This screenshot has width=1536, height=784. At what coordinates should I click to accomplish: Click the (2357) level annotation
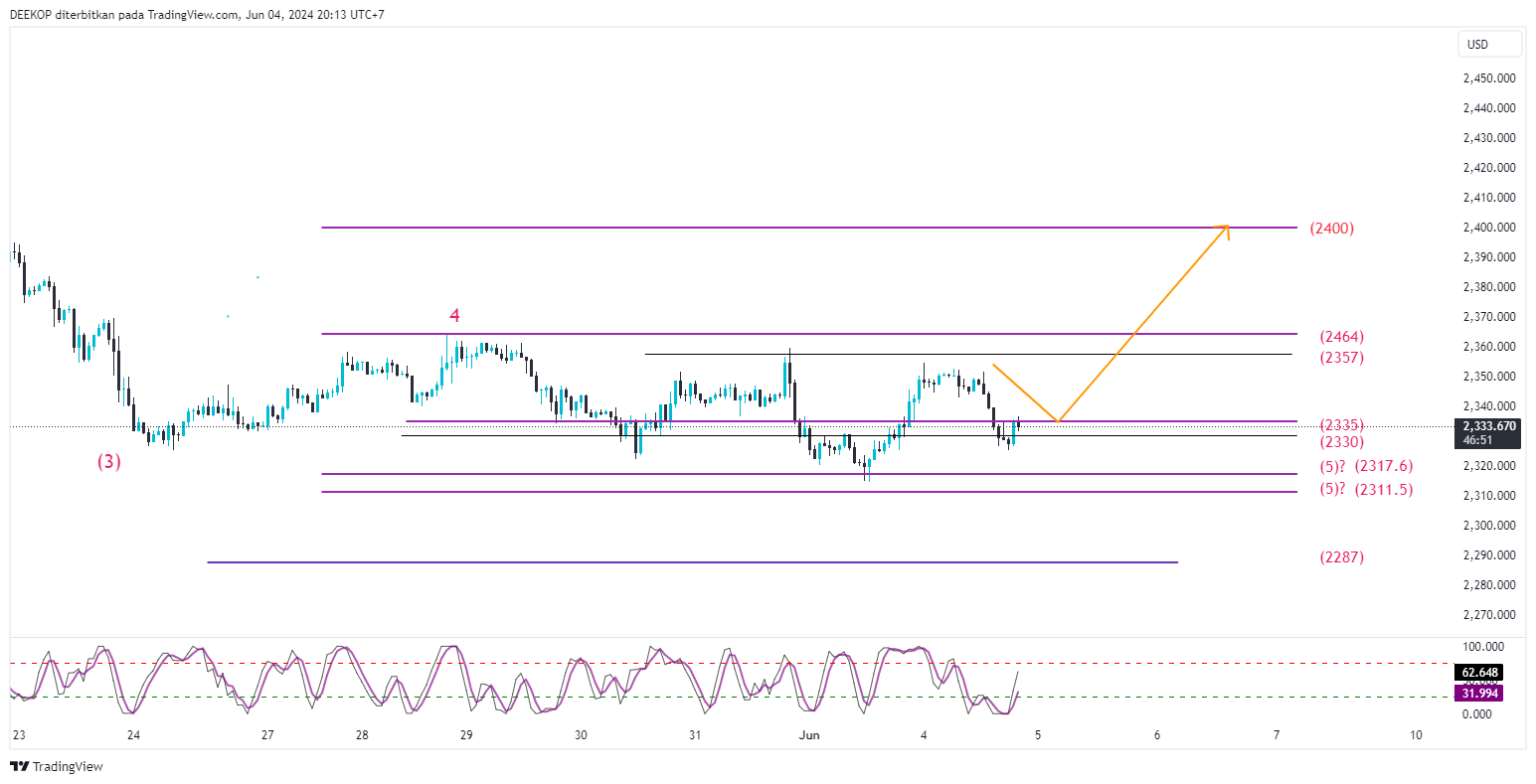tap(1342, 358)
